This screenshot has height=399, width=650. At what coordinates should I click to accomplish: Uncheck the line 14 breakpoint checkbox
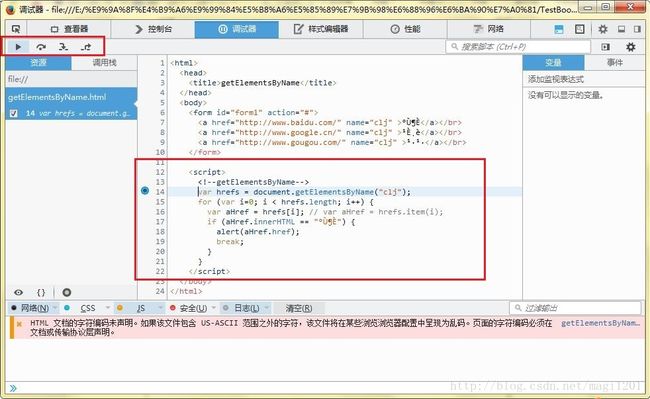point(14,113)
